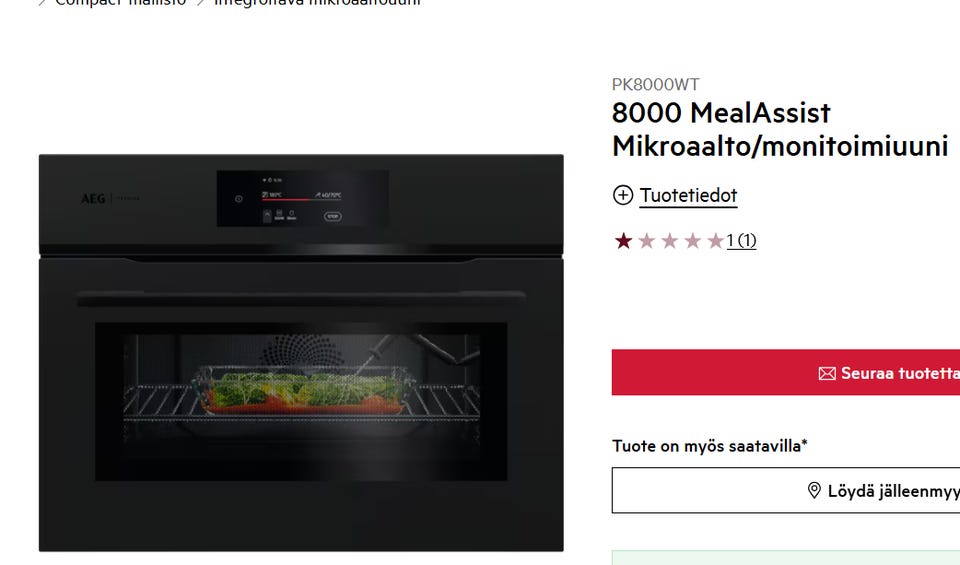Click the chevron before the Compact-mallisto breadcrumb
Viewport: 960px width, 565px height.
click(x=42, y=2)
